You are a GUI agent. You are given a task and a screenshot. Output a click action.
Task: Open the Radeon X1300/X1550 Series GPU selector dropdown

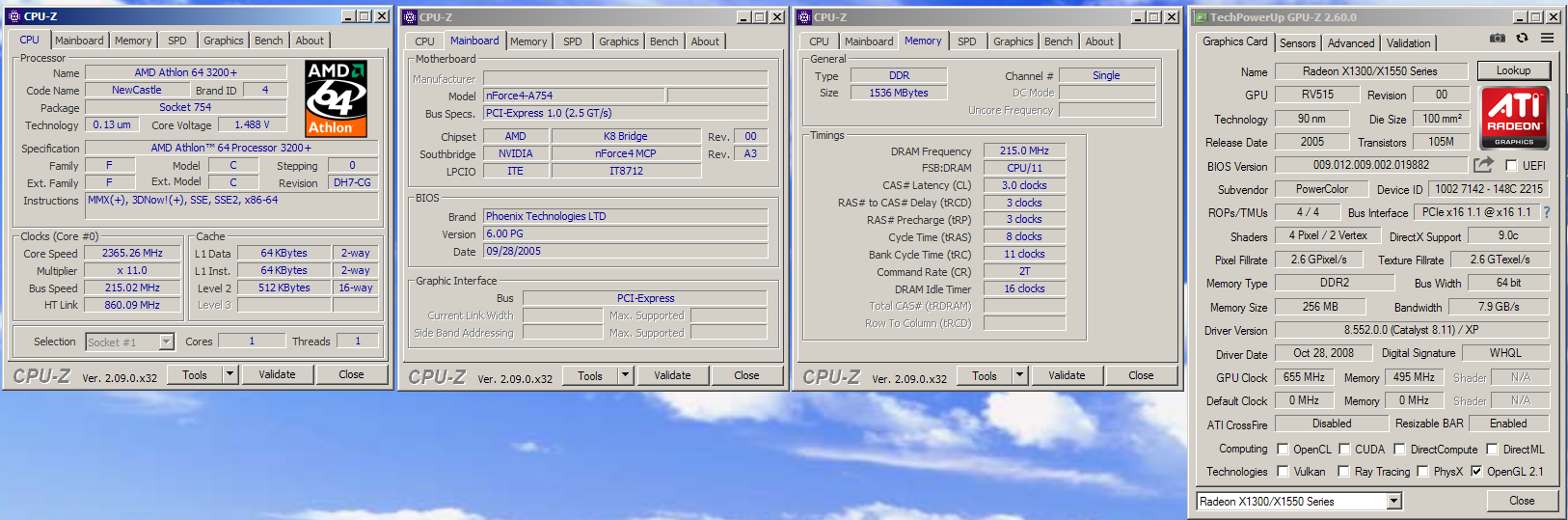pyautogui.click(x=1393, y=502)
